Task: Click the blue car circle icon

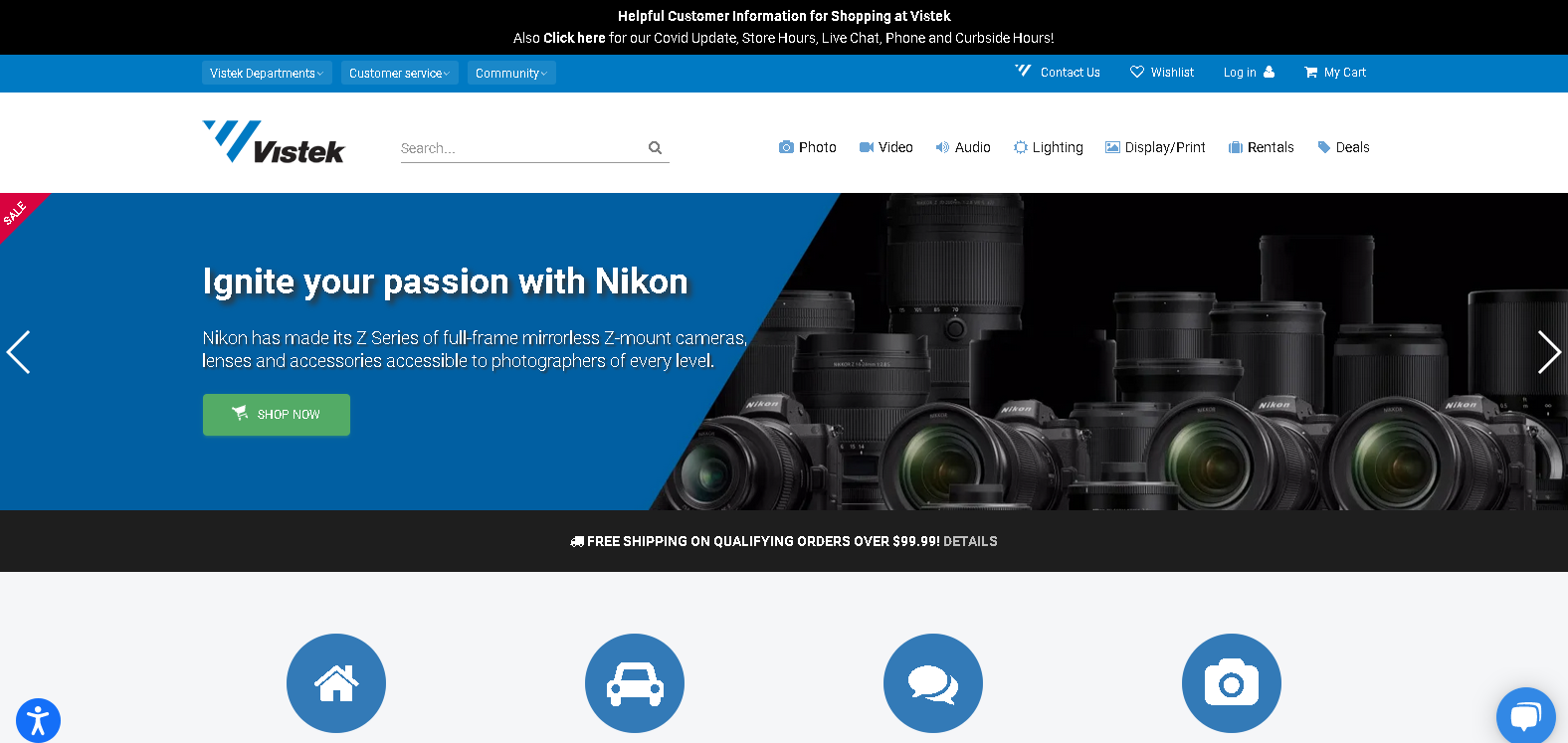Action: coord(635,683)
